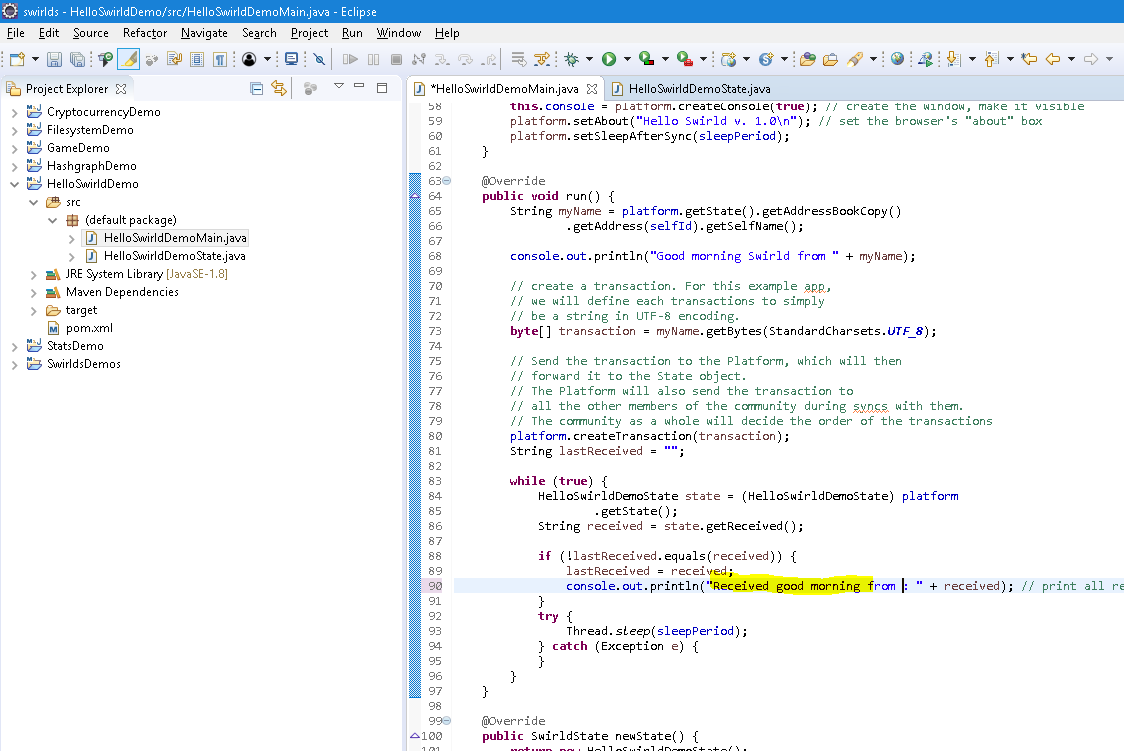Viewport: 1124px width, 751px height.
Task: Open the Refactor menu
Action: pyautogui.click(x=145, y=33)
